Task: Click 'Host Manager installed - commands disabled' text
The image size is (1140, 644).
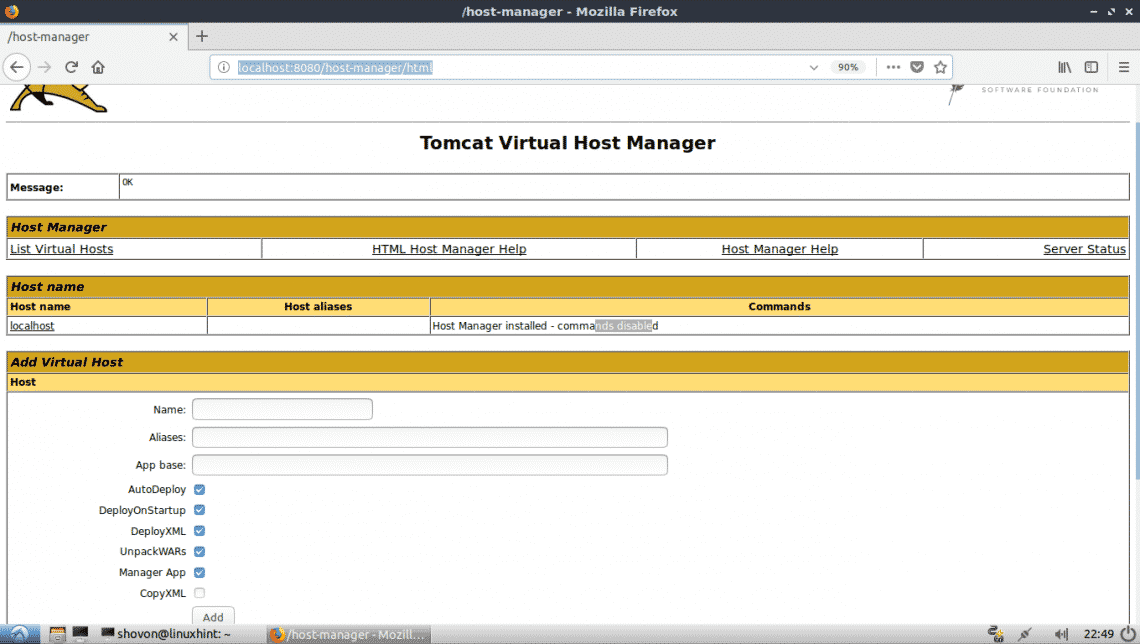Action: [x=545, y=326]
